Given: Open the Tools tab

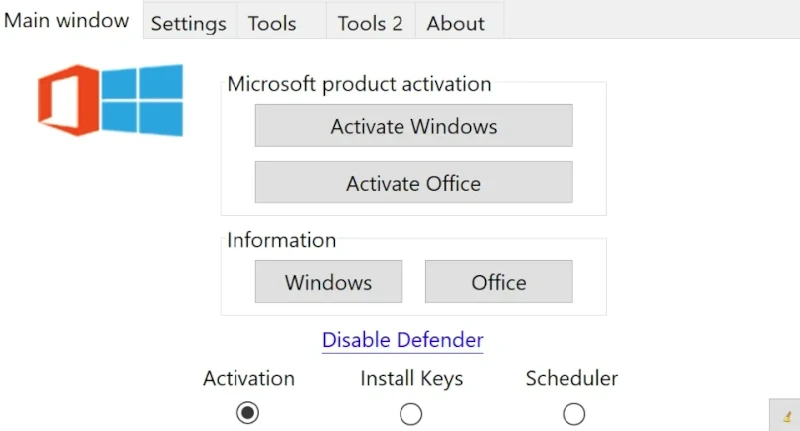Looking at the screenshot, I should click(281, 23).
